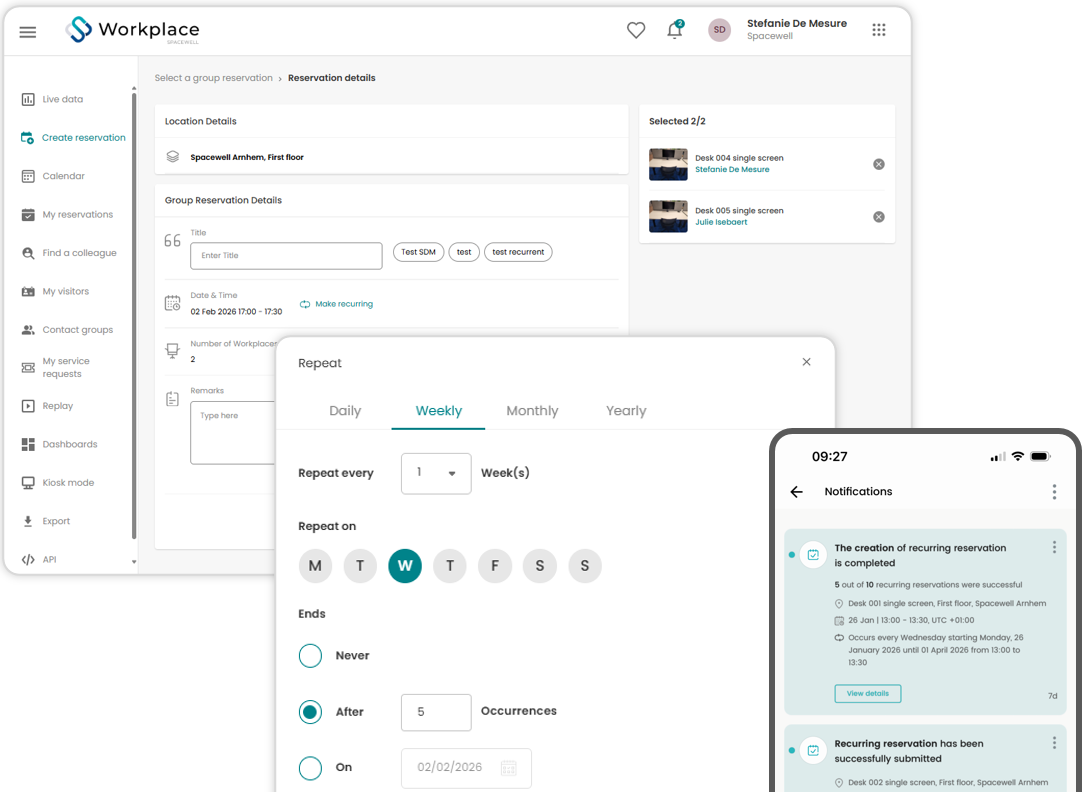Go back from phone Notifications screen
This screenshot has width=1086, height=792.
(x=796, y=492)
